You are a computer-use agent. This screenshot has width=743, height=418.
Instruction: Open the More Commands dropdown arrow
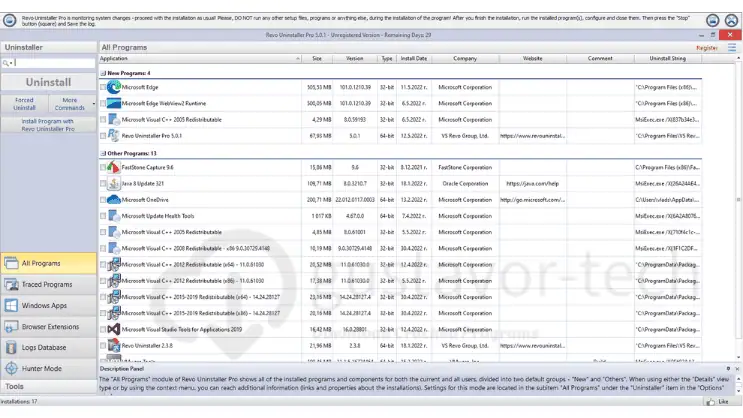pyautogui.click(x=94, y=104)
